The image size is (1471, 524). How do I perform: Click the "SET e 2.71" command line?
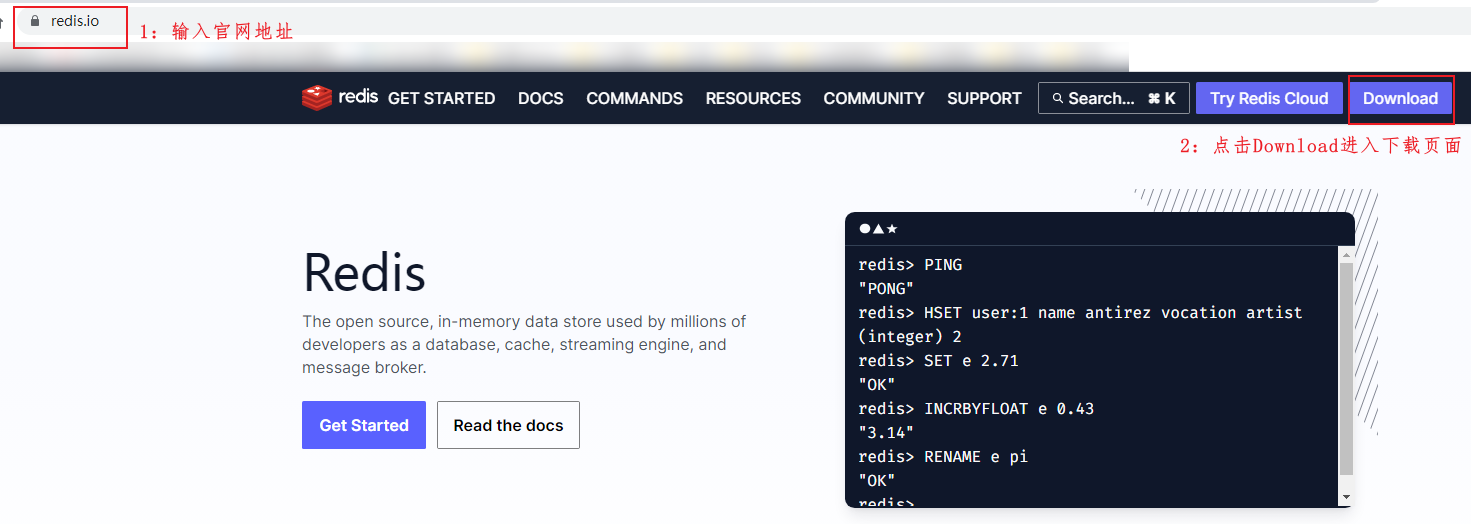point(938,361)
